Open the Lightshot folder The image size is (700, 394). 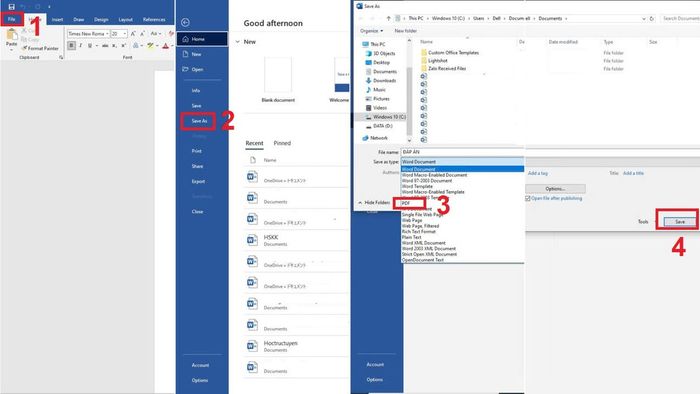pos(434,61)
